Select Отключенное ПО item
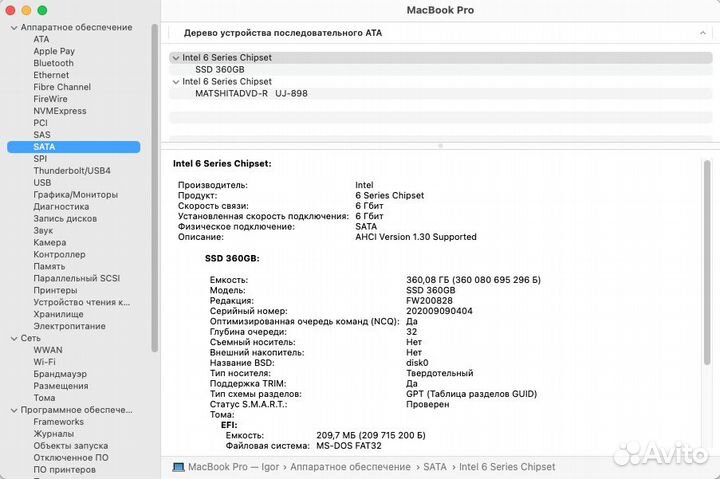720x479 pixels. point(71,457)
